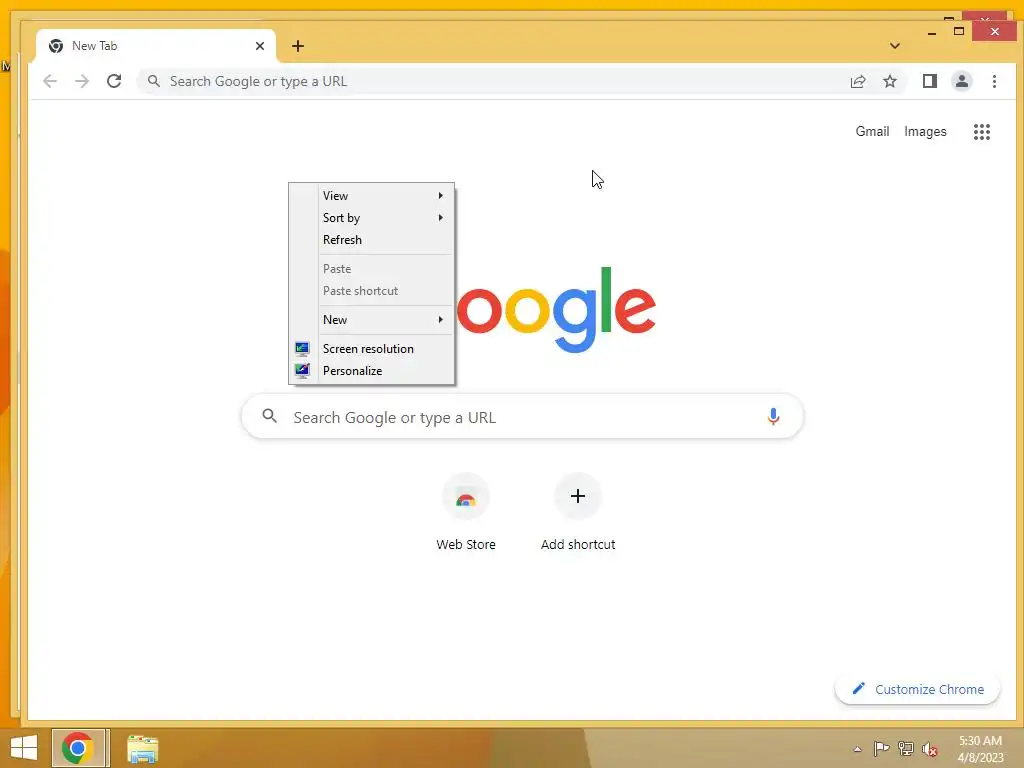Close the New Tab tab
Viewport: 1024px width, 768px height.
[x=260, y=46]
